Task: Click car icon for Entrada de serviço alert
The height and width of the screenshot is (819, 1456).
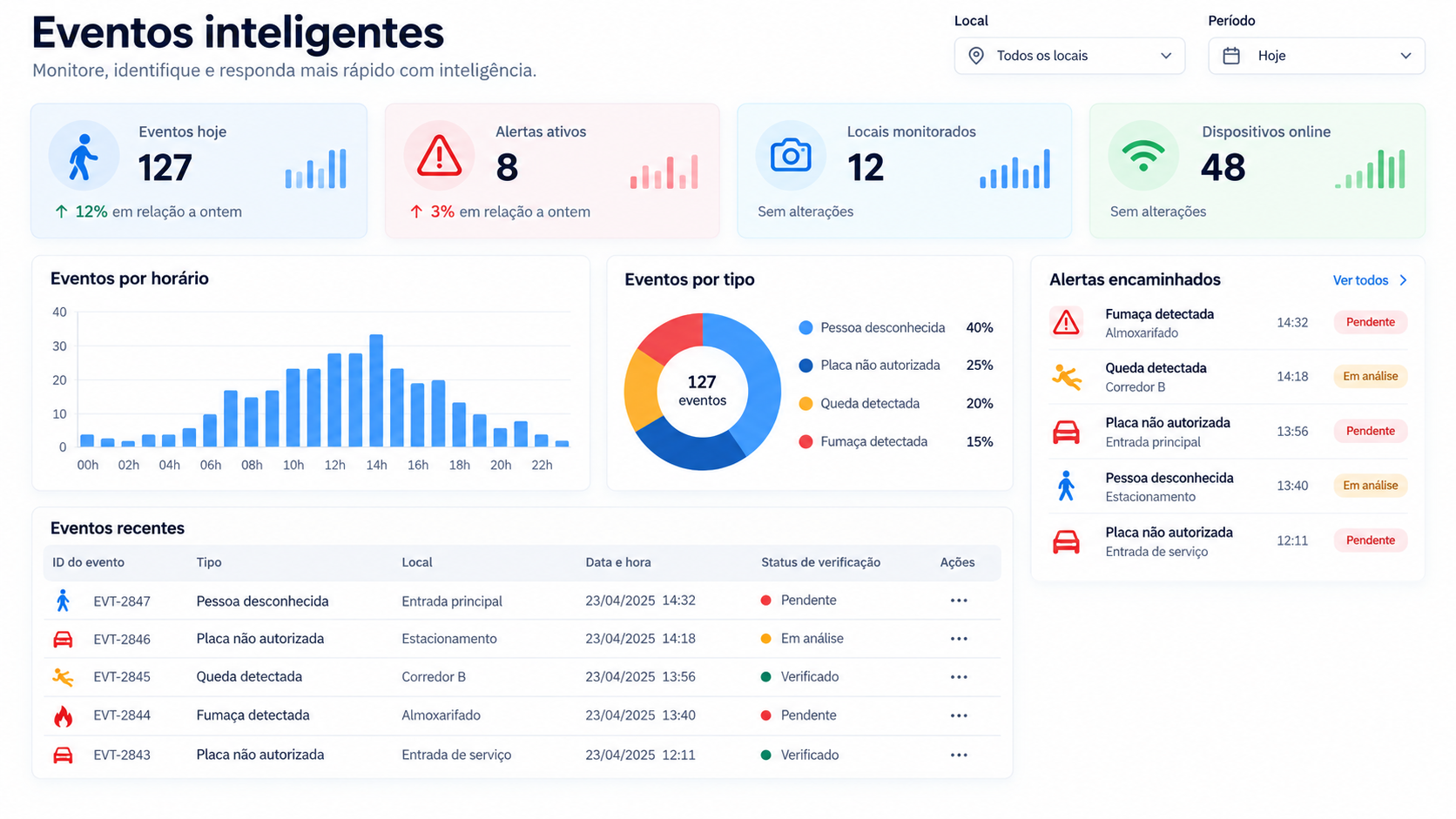Action: pos(1066,541)
